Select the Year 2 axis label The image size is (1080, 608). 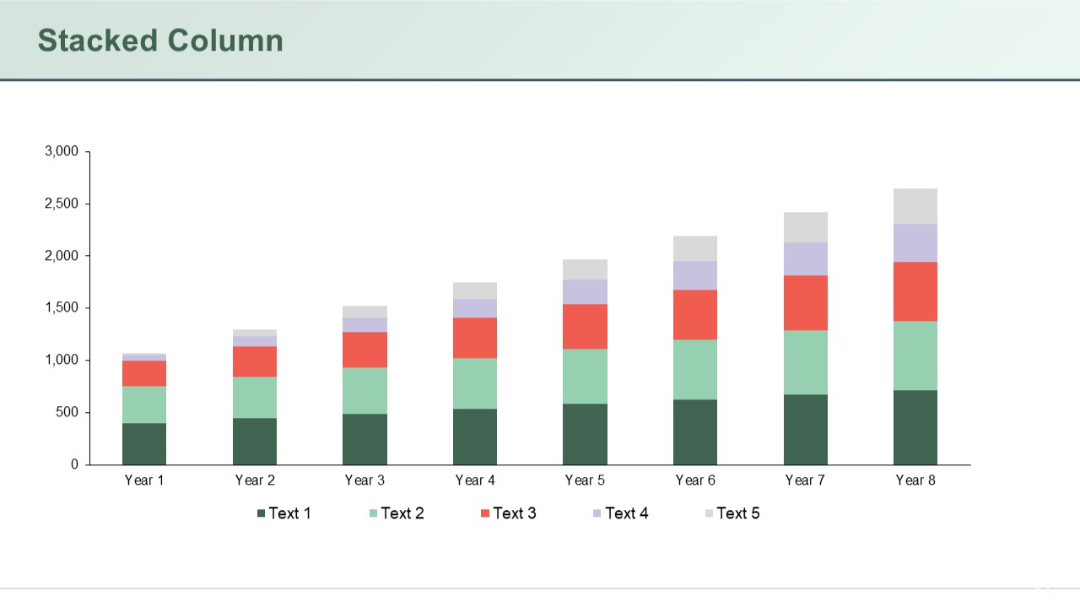coord(255,480)
